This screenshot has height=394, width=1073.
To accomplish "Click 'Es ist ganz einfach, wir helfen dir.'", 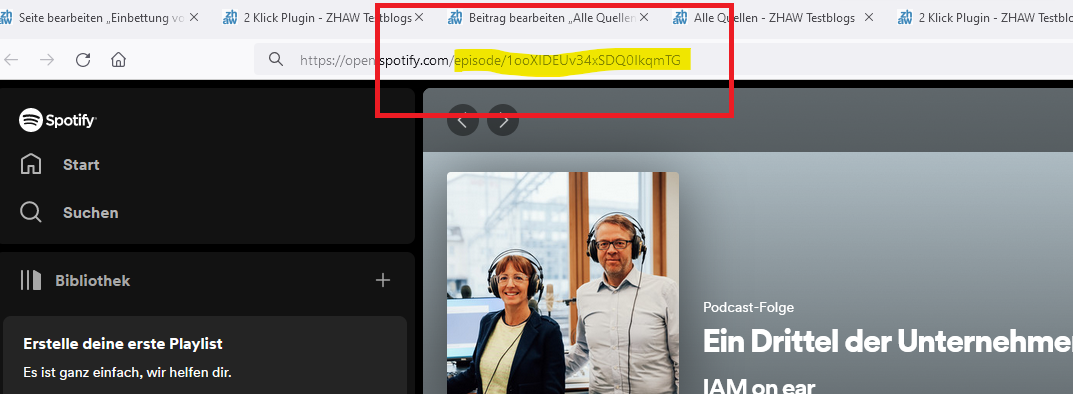I will point(127,373).
